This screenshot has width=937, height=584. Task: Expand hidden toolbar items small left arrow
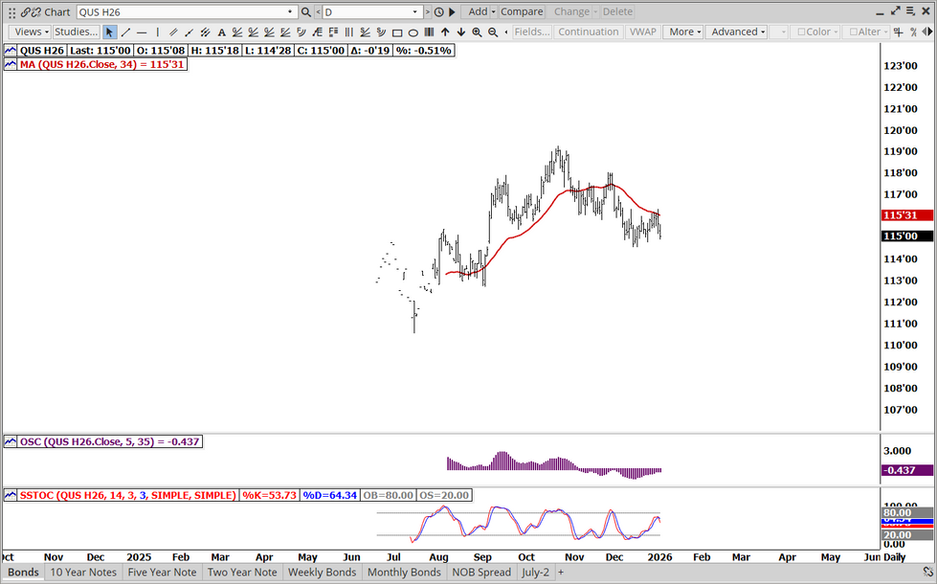point(506,32)
